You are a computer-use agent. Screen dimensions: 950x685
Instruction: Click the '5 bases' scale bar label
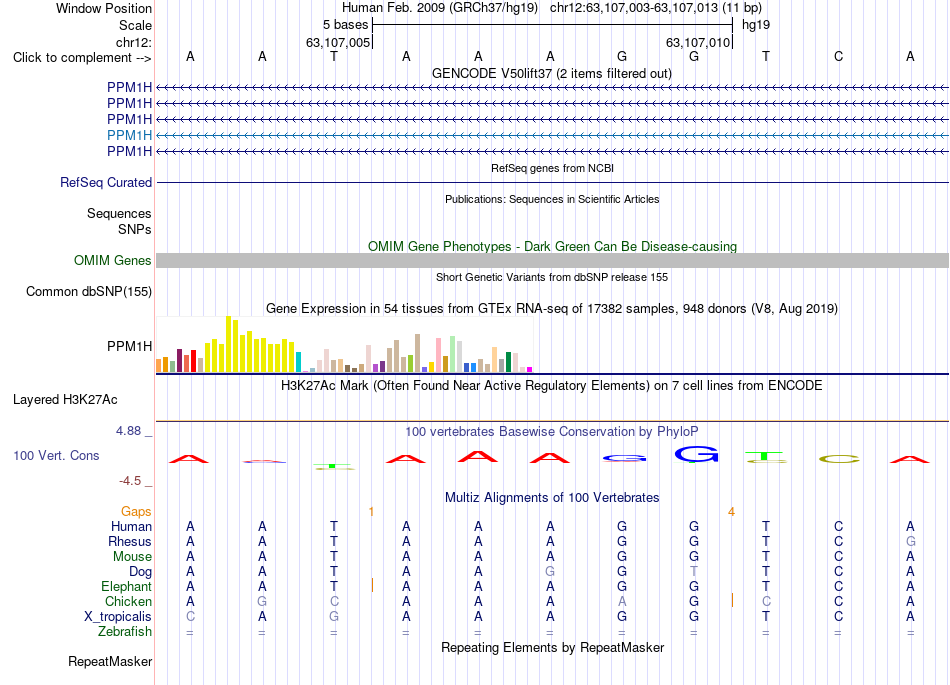[x=345, y=25]
